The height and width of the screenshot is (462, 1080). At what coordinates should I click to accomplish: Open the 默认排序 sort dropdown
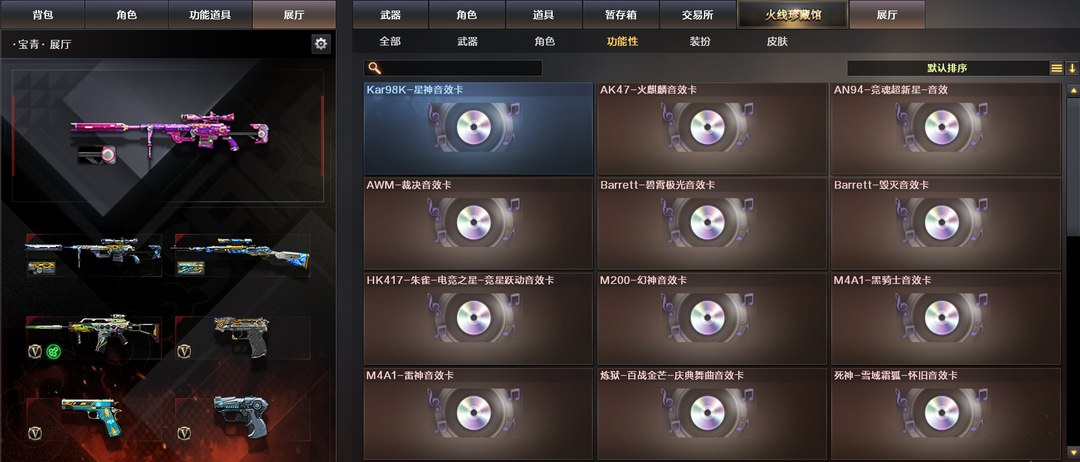click(947, 68)
